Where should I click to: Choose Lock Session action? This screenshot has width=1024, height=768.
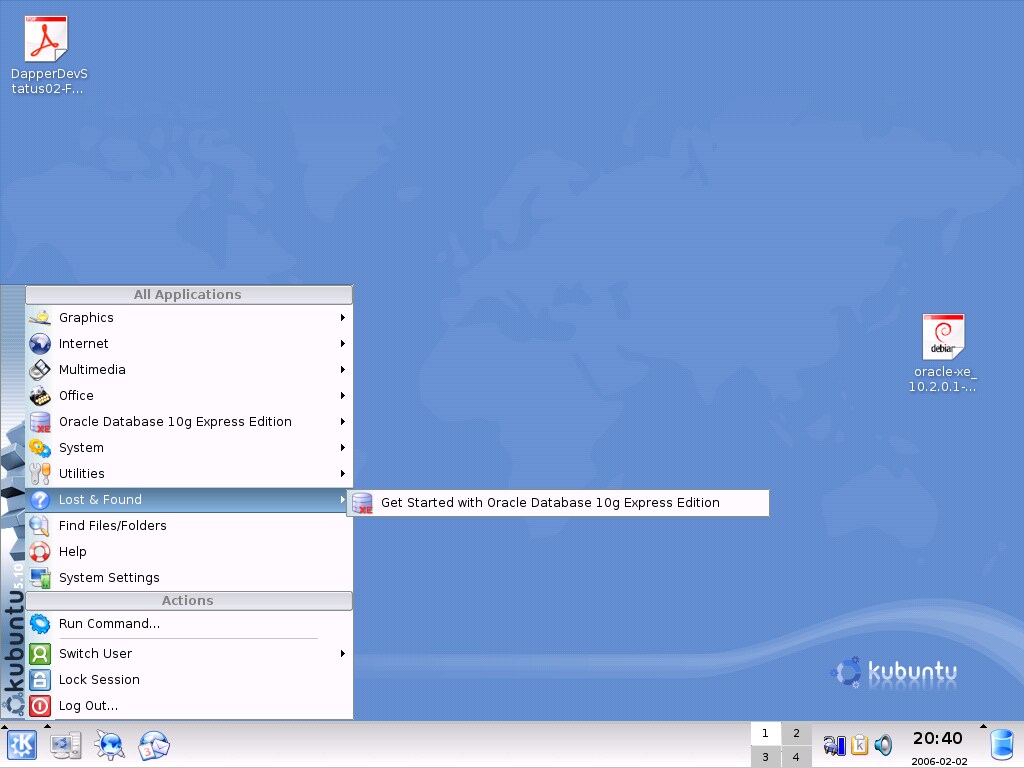189,680
